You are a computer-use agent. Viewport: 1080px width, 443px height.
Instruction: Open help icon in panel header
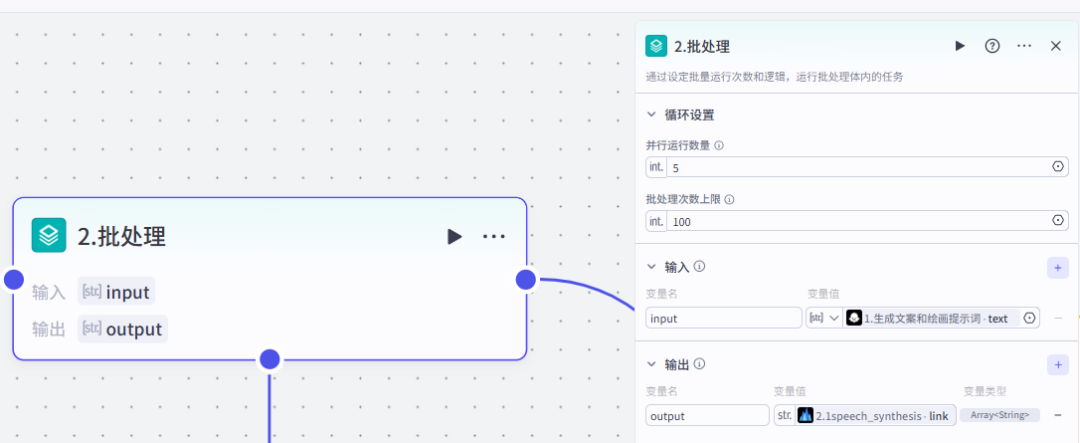point(992,46)
